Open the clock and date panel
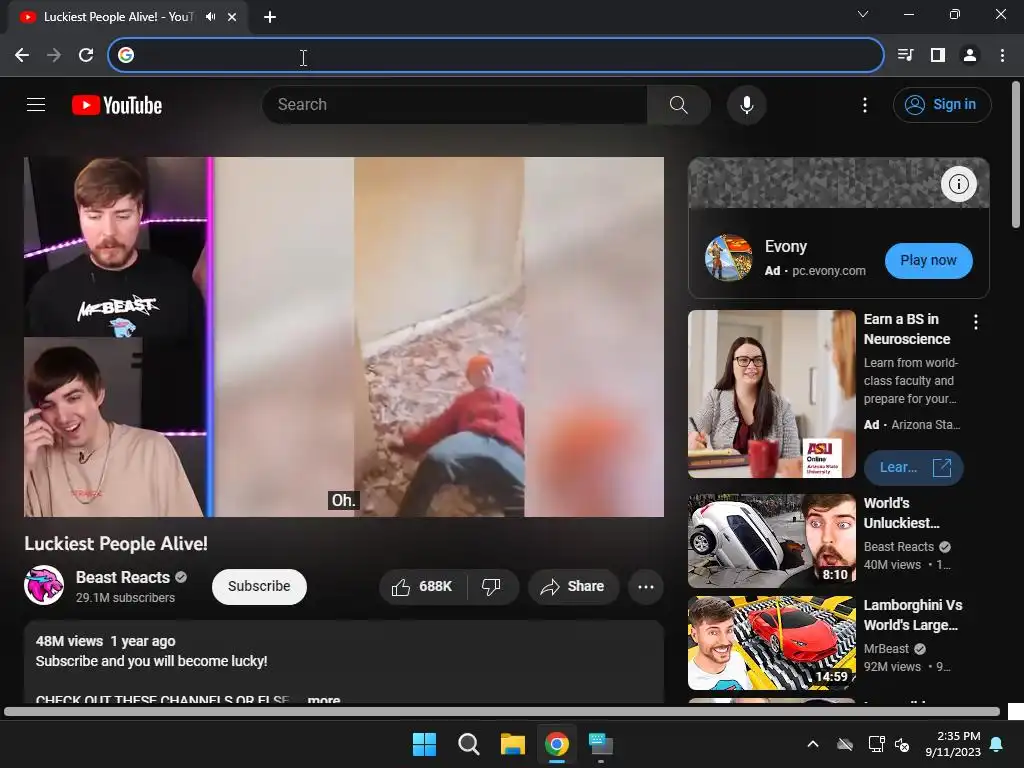The width and height of the screenshot is (1024, 768). (x=953, y=744)
